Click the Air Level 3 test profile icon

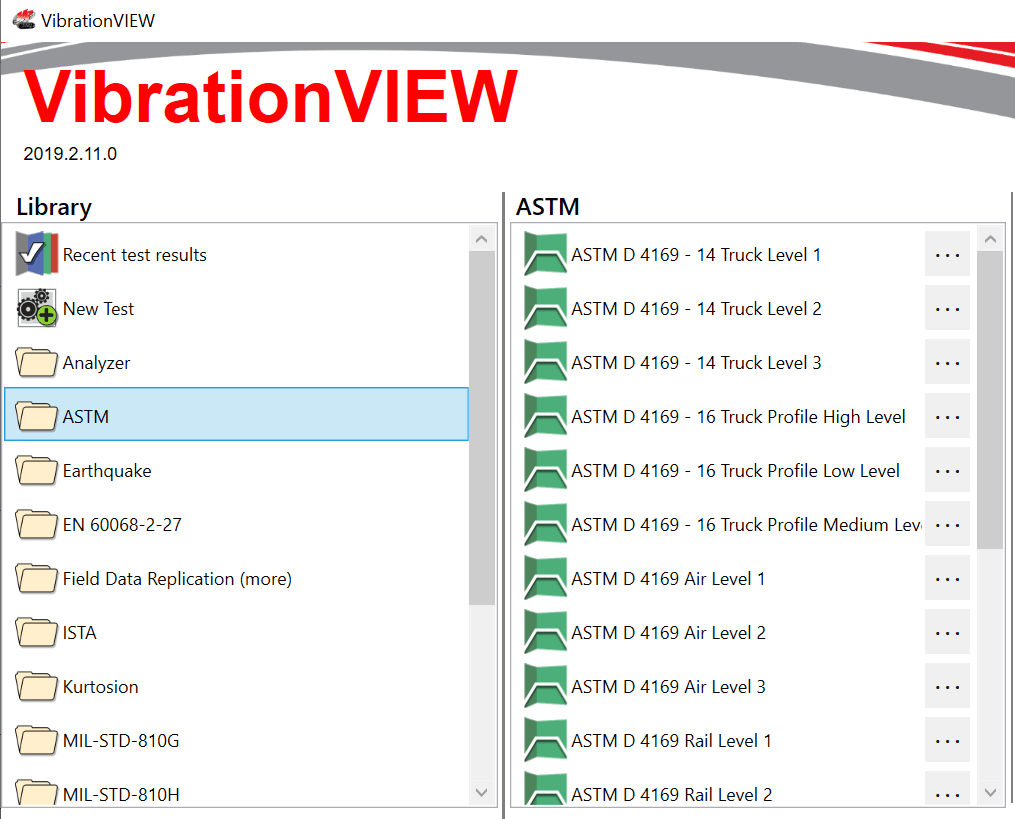point(546,686)
